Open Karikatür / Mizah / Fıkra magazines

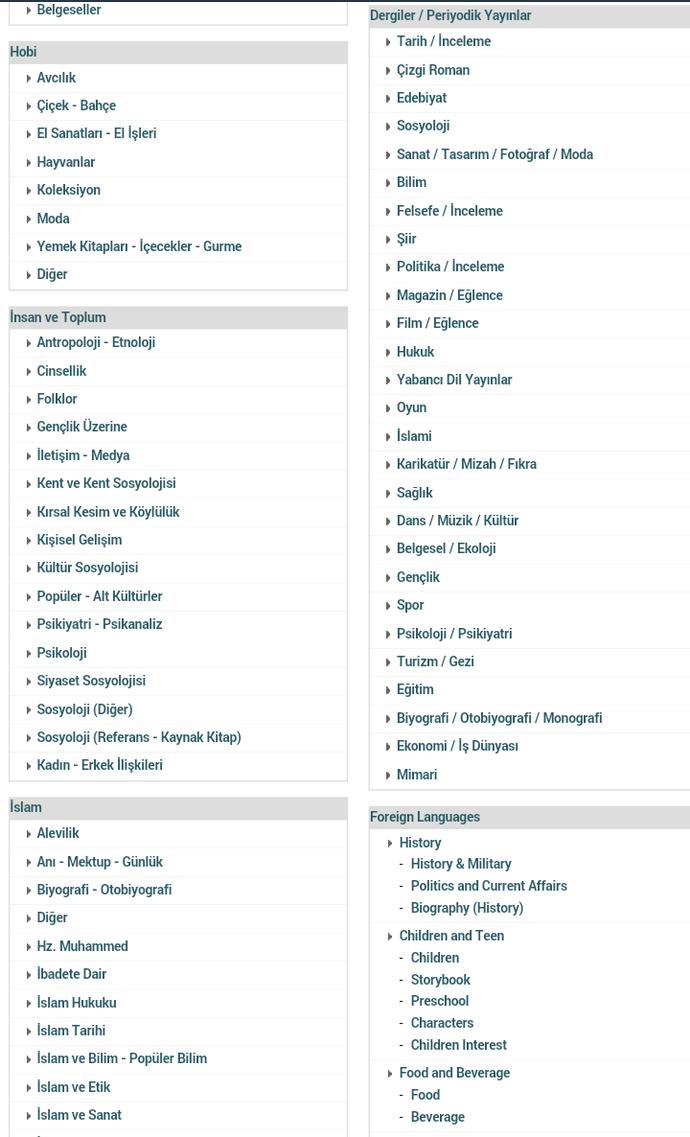(x=467, y=464)
